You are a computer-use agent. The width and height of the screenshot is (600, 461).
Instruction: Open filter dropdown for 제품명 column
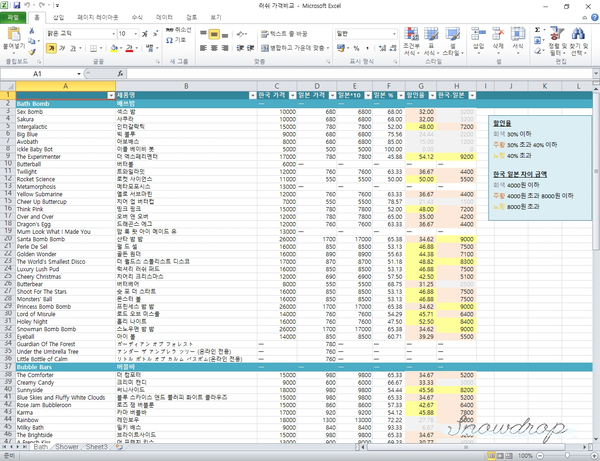coord(253,96)
